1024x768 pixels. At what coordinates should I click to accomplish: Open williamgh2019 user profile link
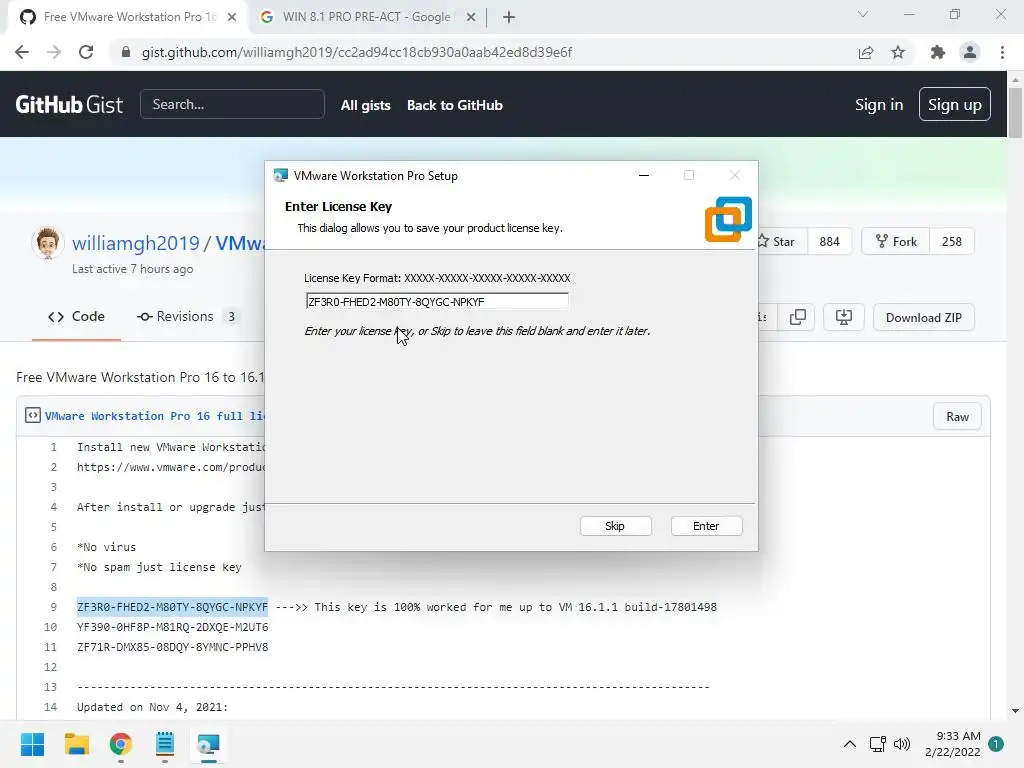[x=135, y=243]
